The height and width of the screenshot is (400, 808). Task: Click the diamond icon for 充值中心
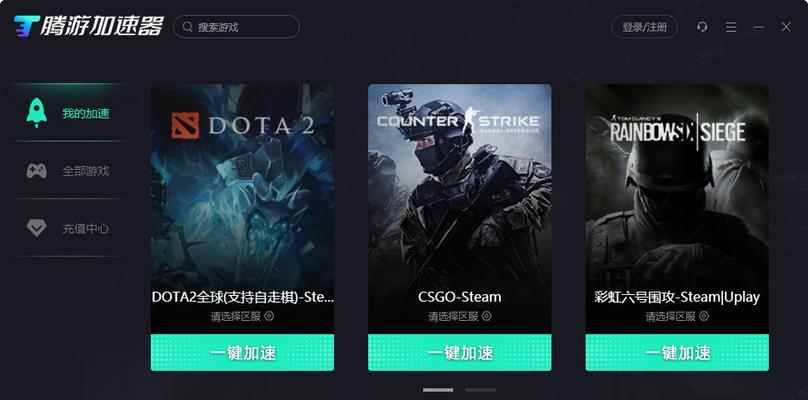click(37, 228)
